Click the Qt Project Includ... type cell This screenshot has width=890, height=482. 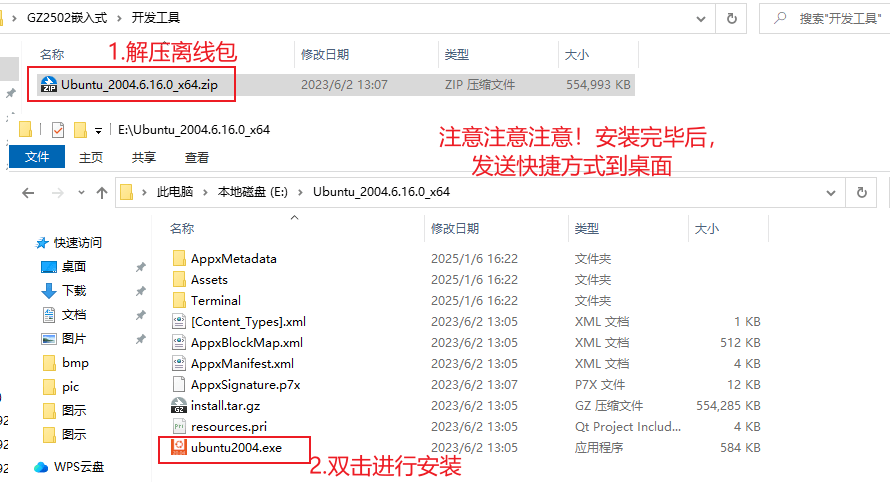tap(627, 427)
